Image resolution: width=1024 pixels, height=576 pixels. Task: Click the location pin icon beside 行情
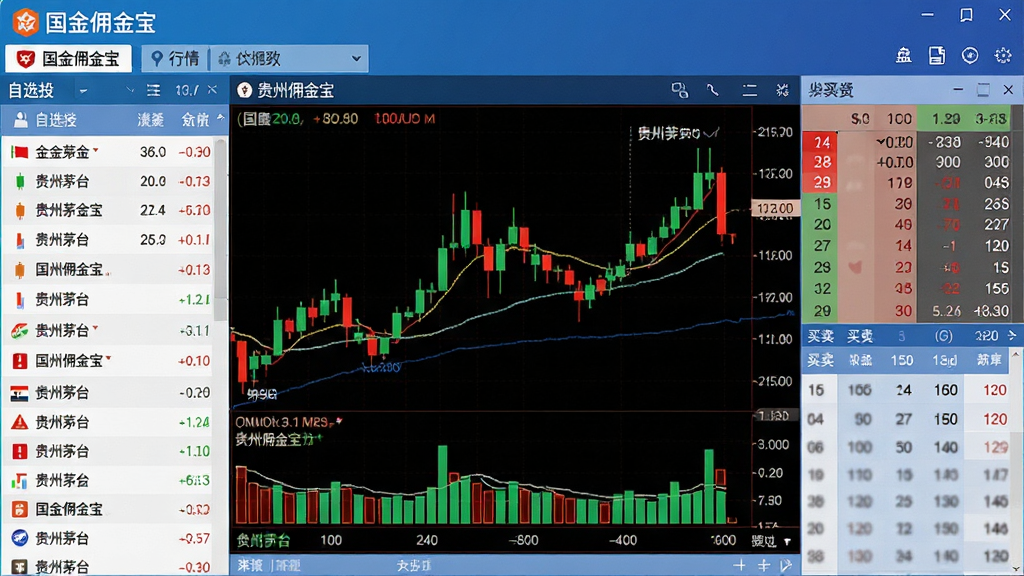pyautogui.click(x=157, y=59)
